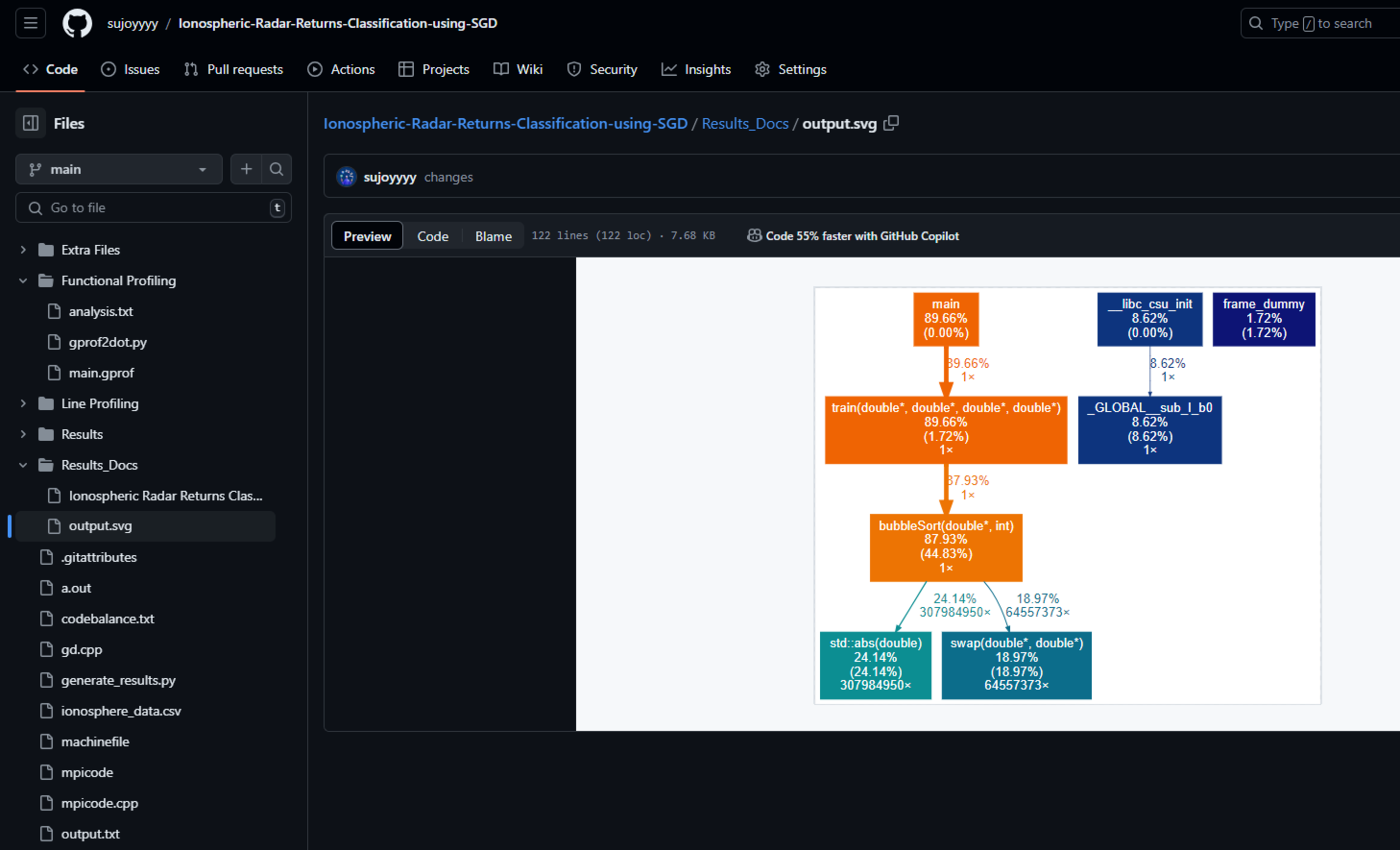Click the Actions tab icon

(x=315, y=69)
